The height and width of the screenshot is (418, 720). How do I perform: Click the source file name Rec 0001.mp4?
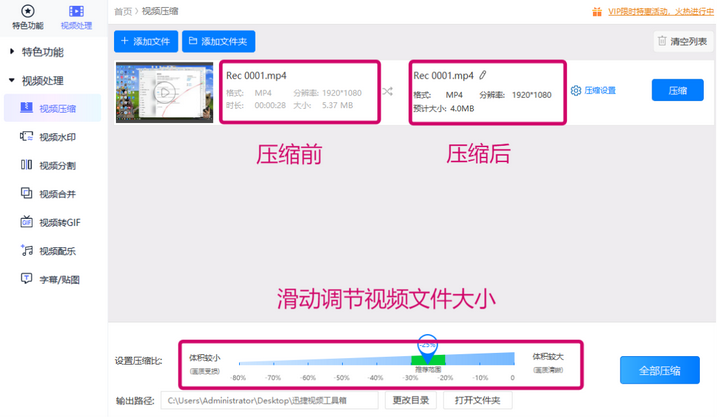coord(256,75)
